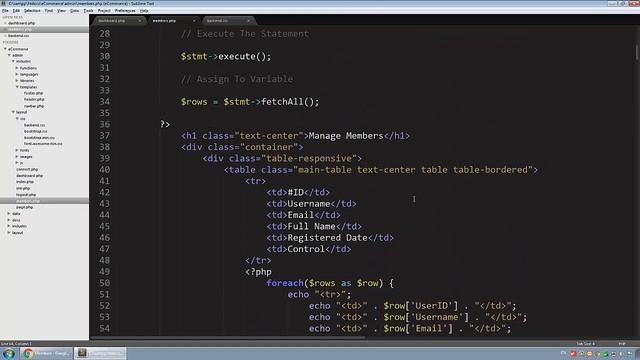Click line number 37 in the gutter
640x360 pixels.
point(104,136)
